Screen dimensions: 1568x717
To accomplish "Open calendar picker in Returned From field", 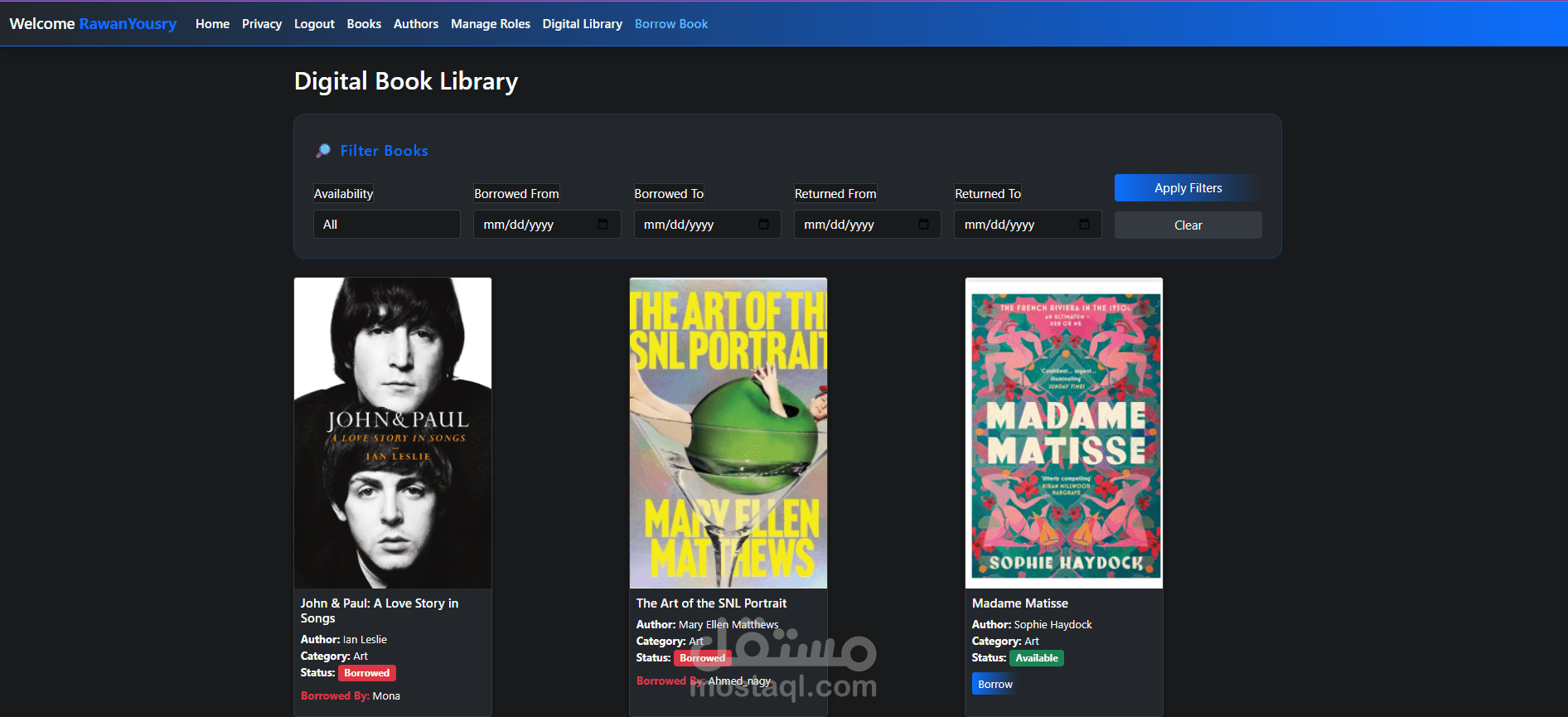I will [x=923, y=225].
